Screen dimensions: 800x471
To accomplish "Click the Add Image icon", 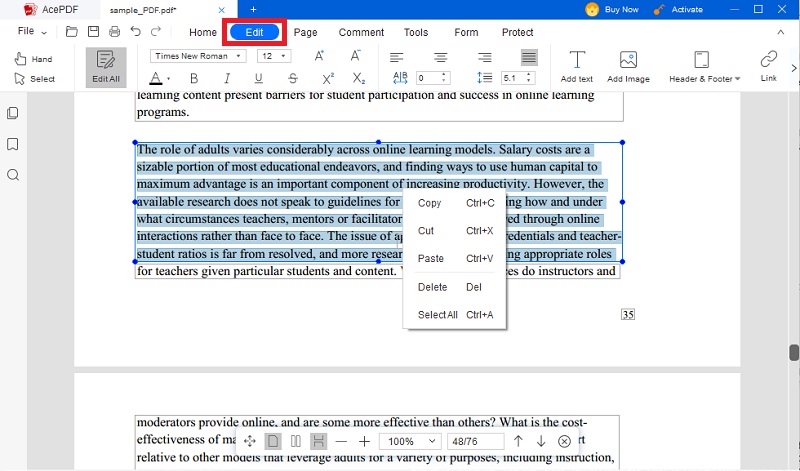I will (628, 66).
